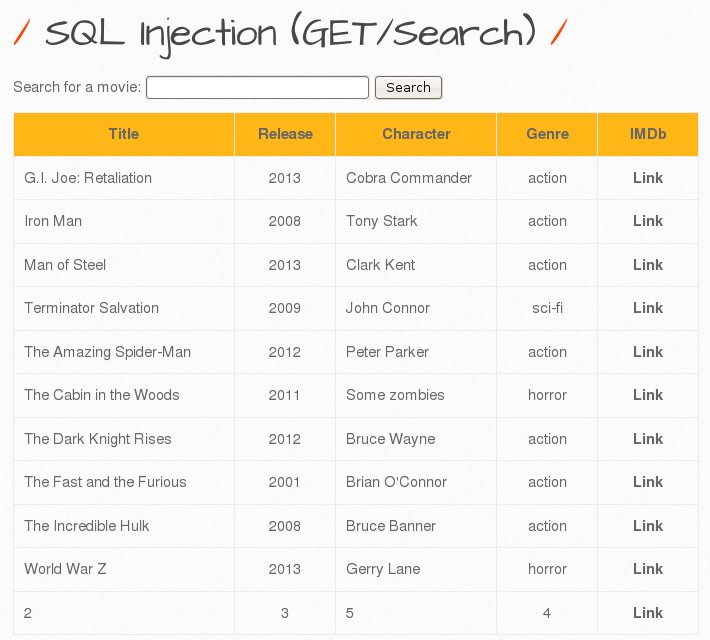710x640 pixels.
Task: Select the title 'Iron Man'
Action: 53,221
